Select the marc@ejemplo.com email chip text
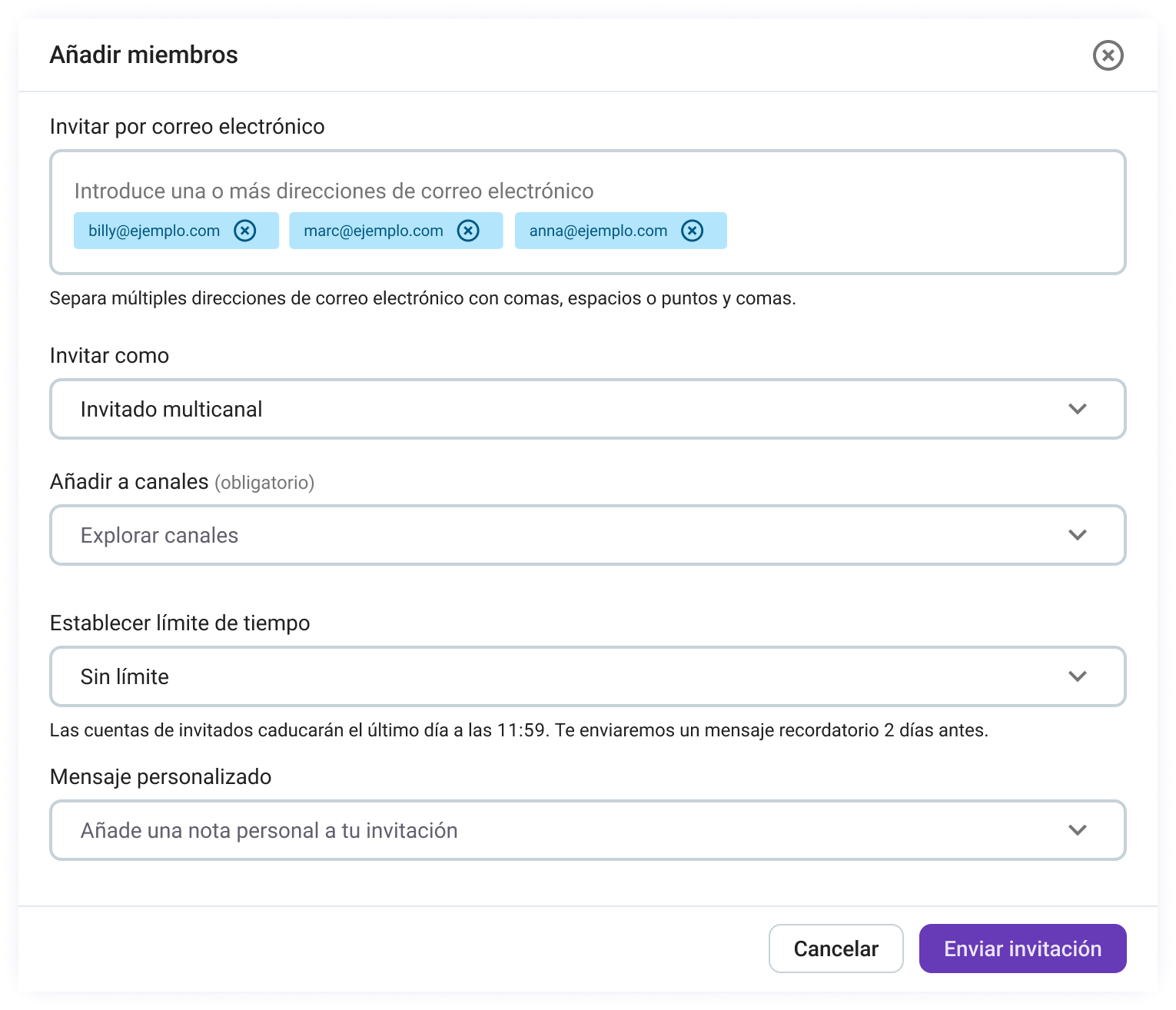Viewport: 1176px width, 1010px height. tap(374, 231)
